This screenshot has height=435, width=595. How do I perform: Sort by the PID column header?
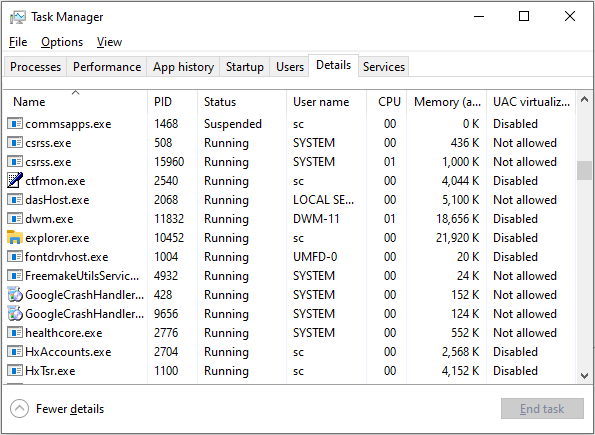173,101
